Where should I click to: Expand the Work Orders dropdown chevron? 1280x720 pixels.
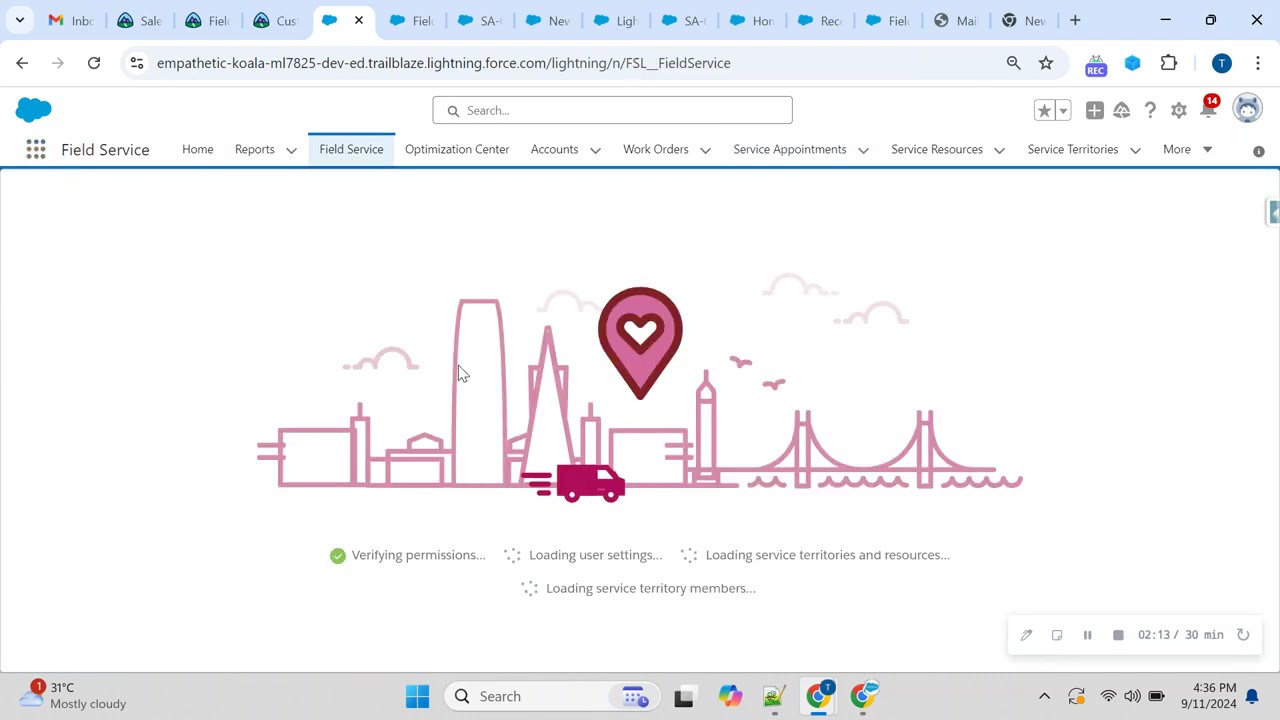[705, 150]
